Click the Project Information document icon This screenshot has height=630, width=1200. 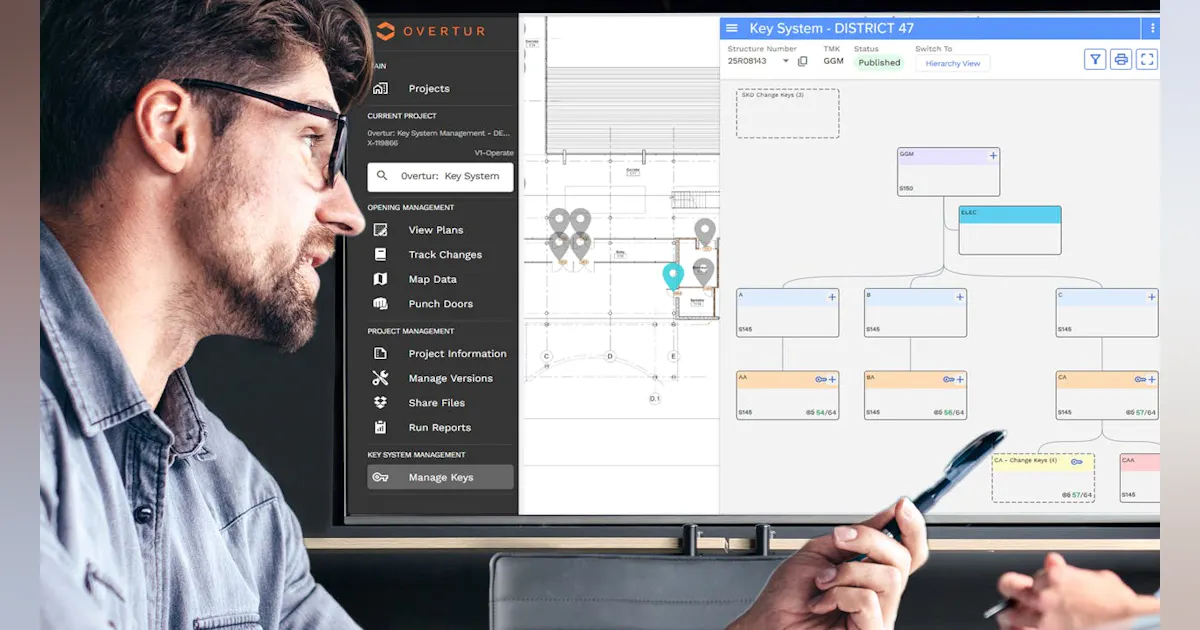point(380,353)
